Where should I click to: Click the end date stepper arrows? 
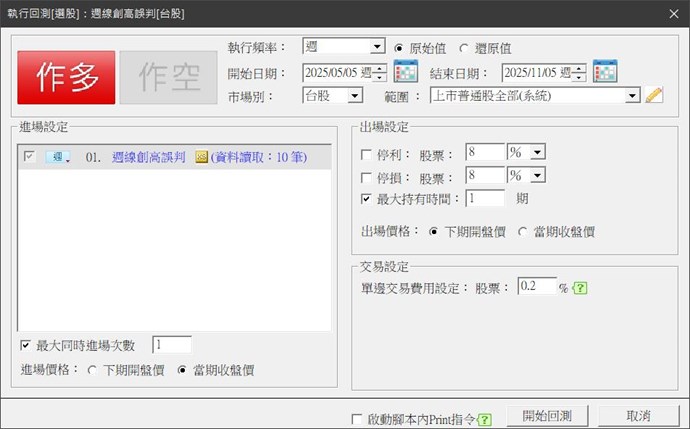tap(579, 73)
